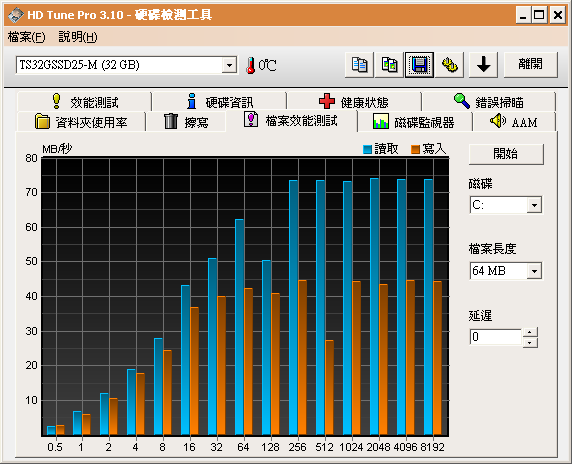The width and height of the screenshot is (572, 464).
Task: Switch to the 資料夾使用率 tab
Action: pos(81,122)
